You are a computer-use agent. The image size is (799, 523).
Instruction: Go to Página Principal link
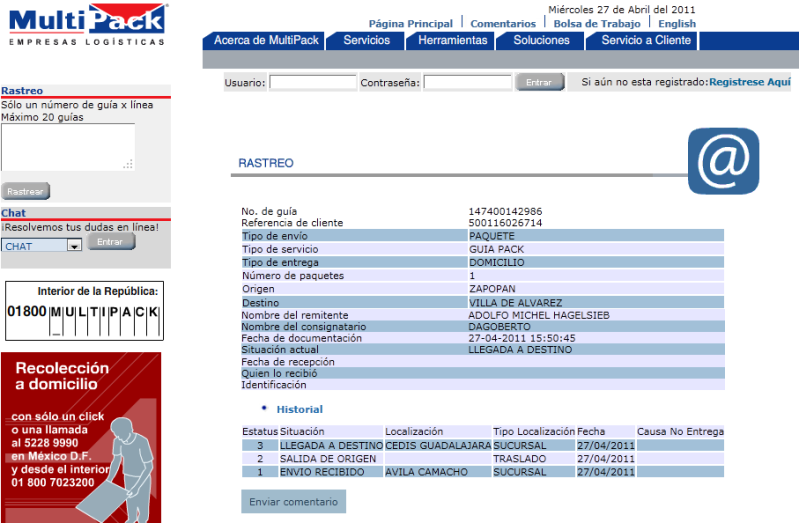coord(410,23)
